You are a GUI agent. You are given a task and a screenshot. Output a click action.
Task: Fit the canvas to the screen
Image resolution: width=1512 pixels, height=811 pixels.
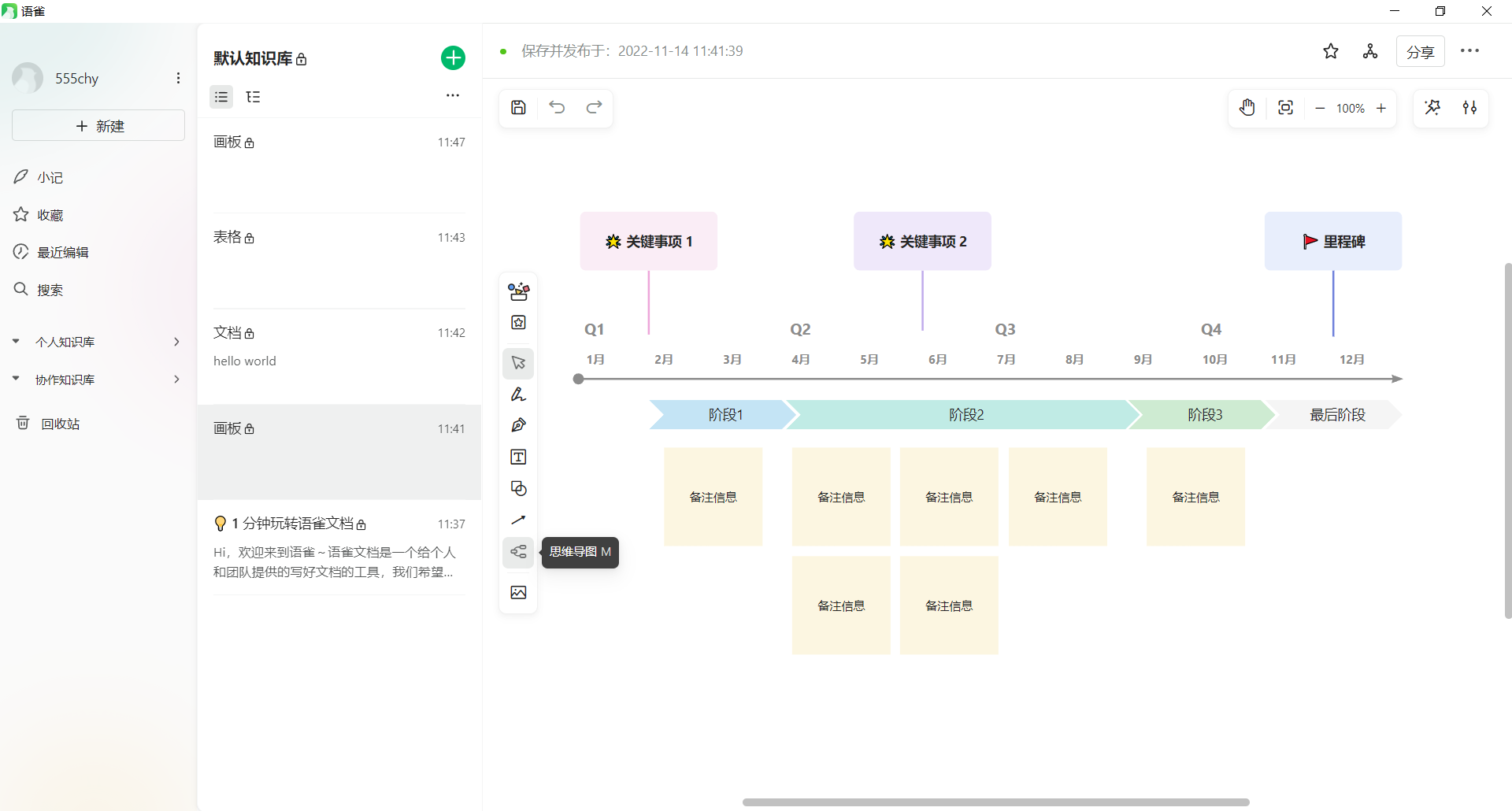click(x=1286, y=108)
